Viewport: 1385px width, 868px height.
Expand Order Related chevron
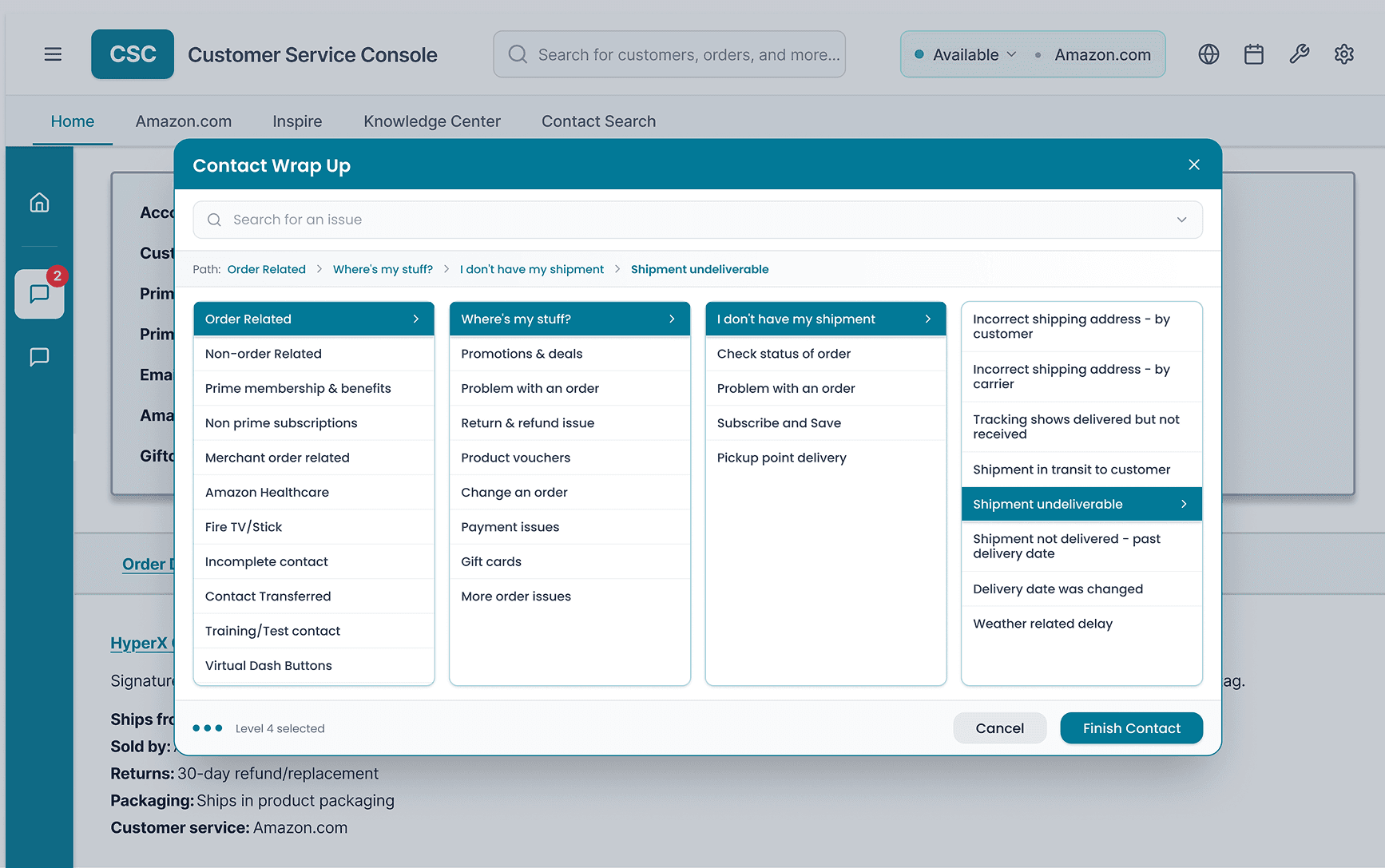(x=416, y=319)
